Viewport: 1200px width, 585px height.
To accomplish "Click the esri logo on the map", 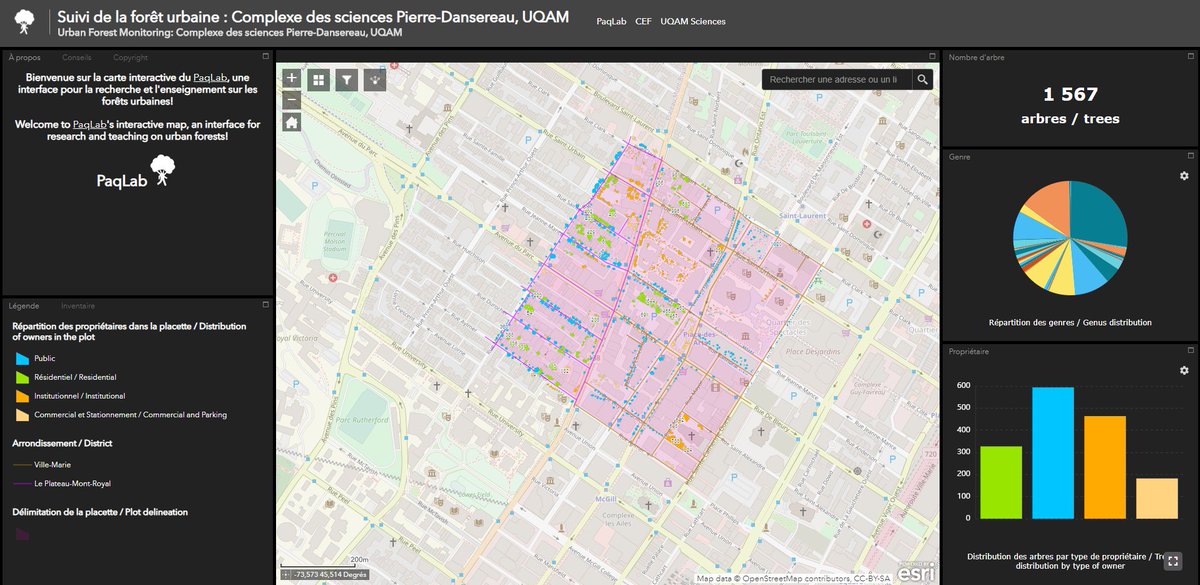I will [x=915, y=573].
